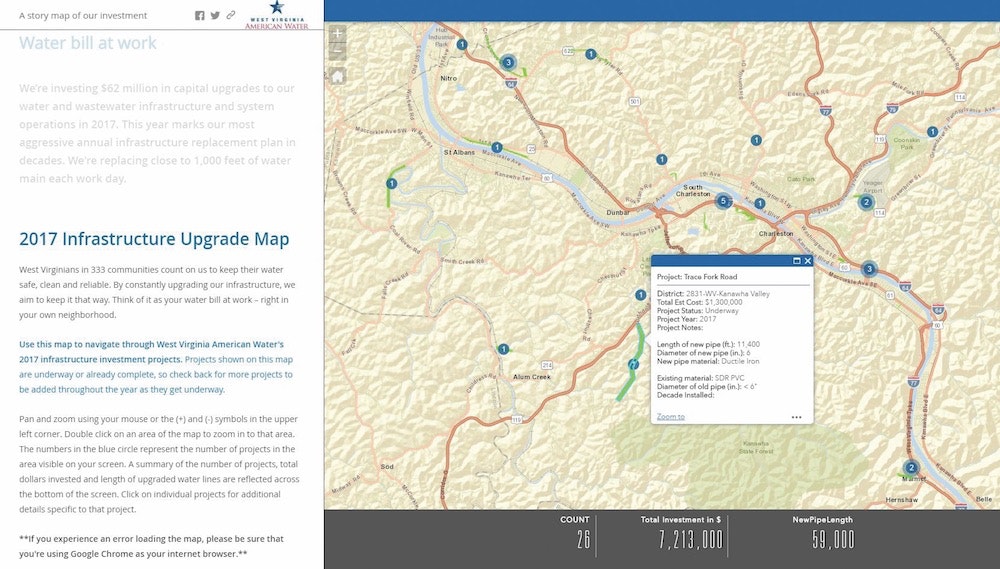The height and width of the screenshot is (569, 1000).
Task: Click the 'Water bill at work' heading
Action: tap(88, 43)
